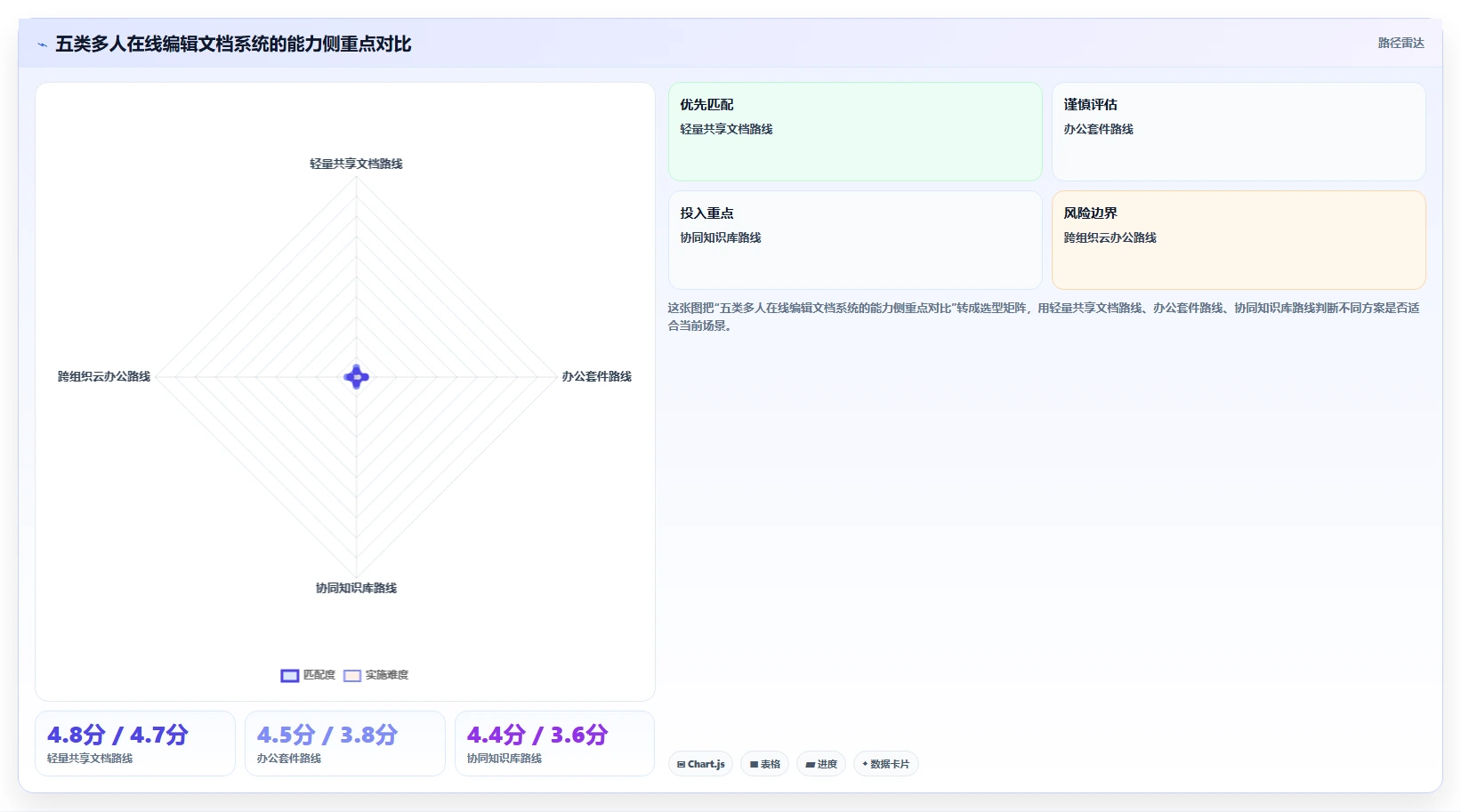Click the description paragraph starting with 这张图把
1461x812 pixels.
pyautogui.click(x=1044, y=317)
